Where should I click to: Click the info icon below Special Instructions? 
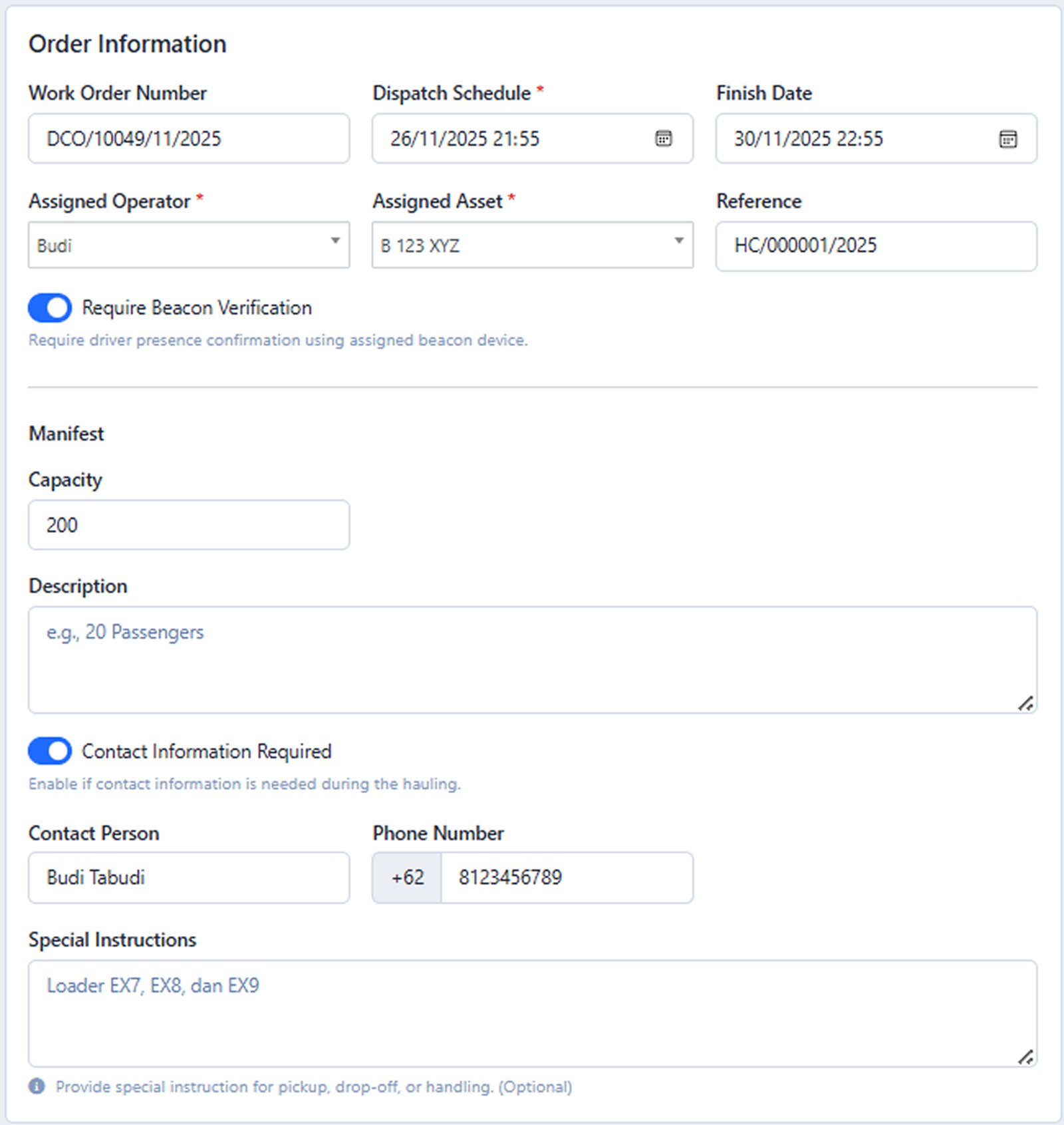pos(37,1086)
